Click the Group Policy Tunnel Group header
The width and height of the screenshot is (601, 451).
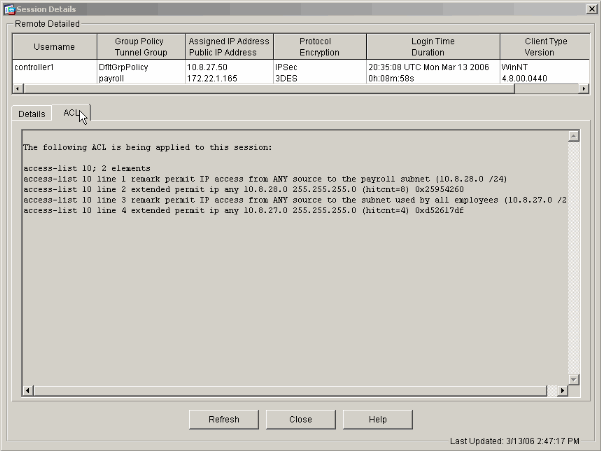point(141,47)
